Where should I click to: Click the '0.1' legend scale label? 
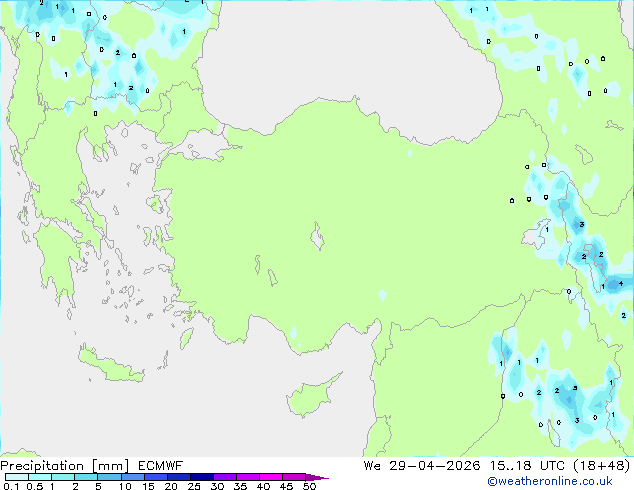click(11, 486)
